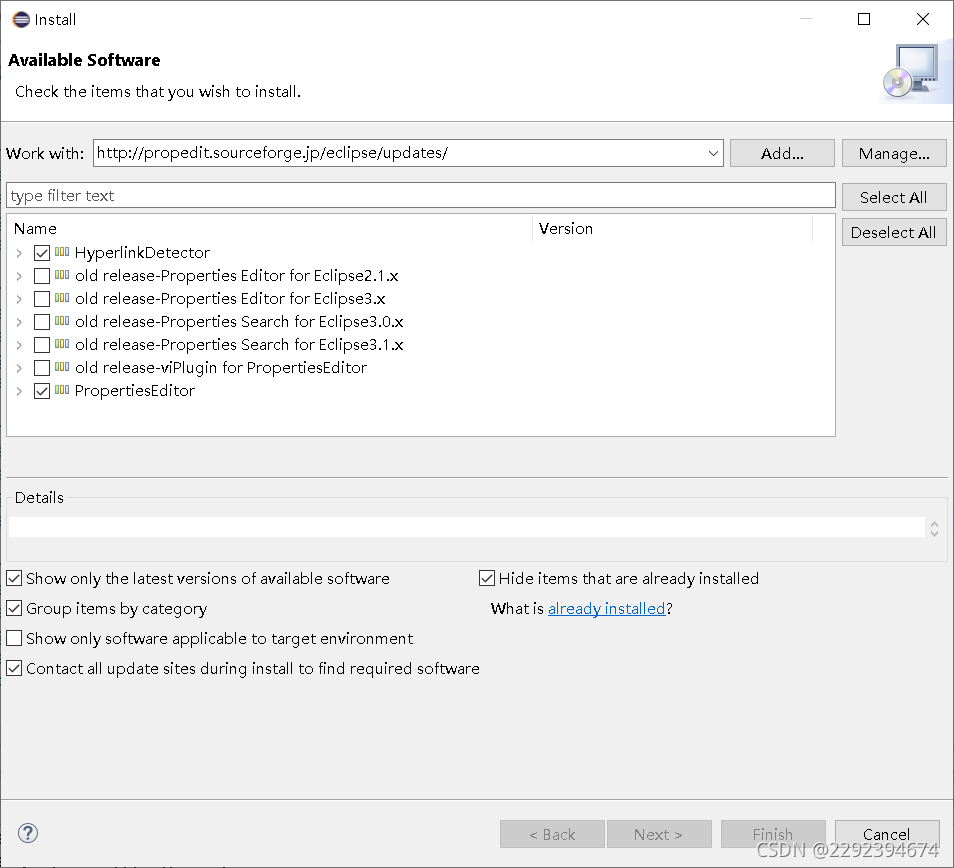Screen dimensions: 954x868
Task: Check old release-viPlugin for PropertiesEditor
Action: [42, 368]
